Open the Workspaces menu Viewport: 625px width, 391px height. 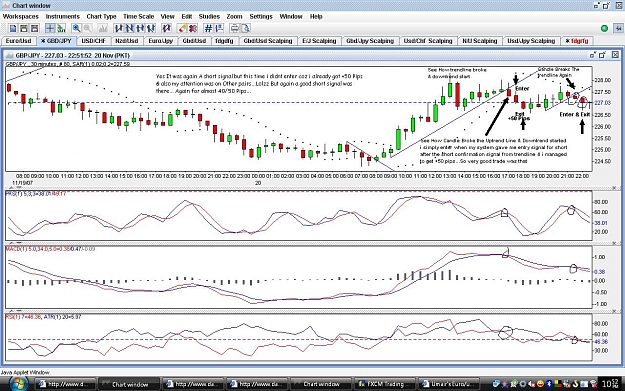(x=21, y=16)
